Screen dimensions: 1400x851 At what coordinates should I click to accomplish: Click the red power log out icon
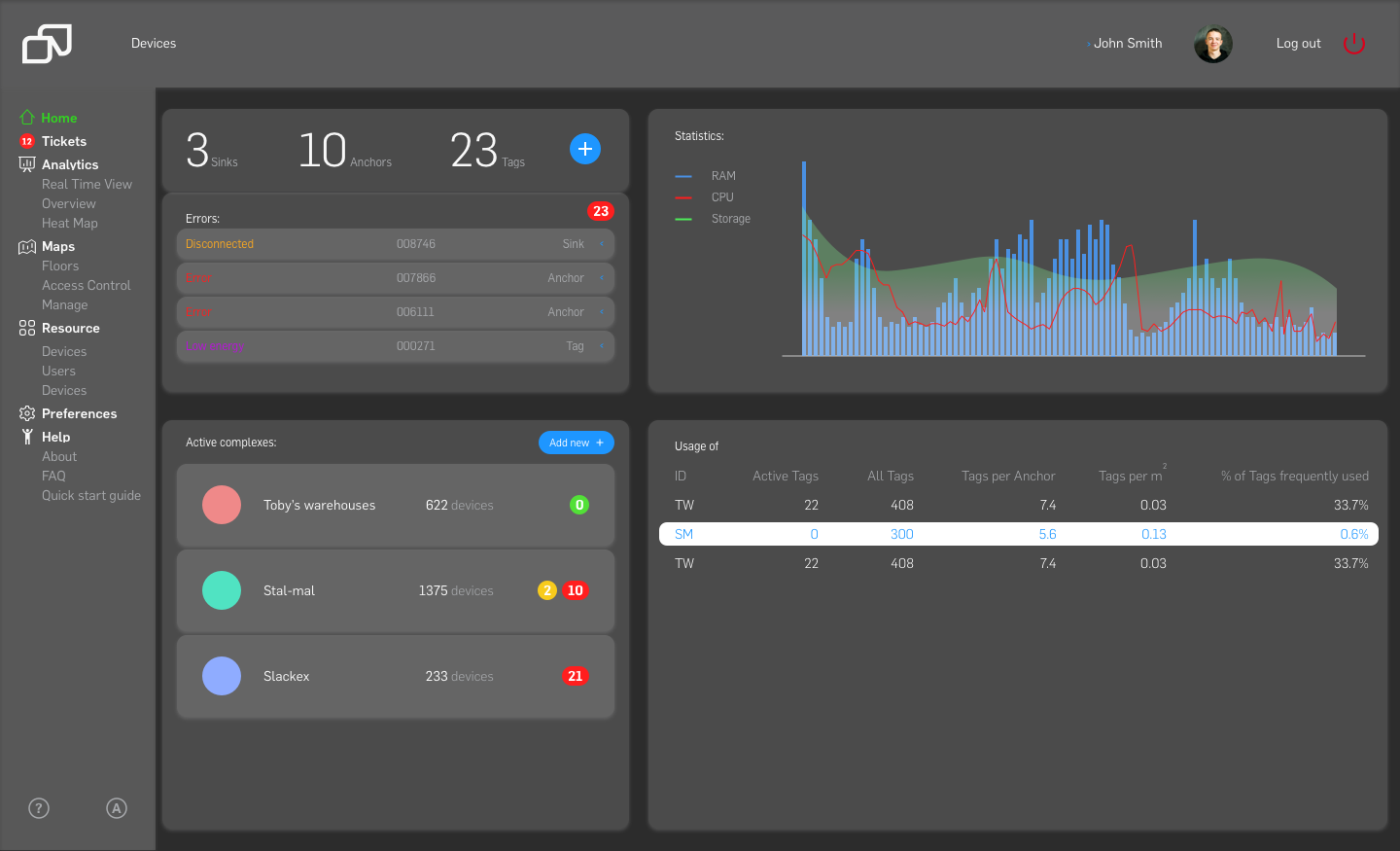point(1353,44)
